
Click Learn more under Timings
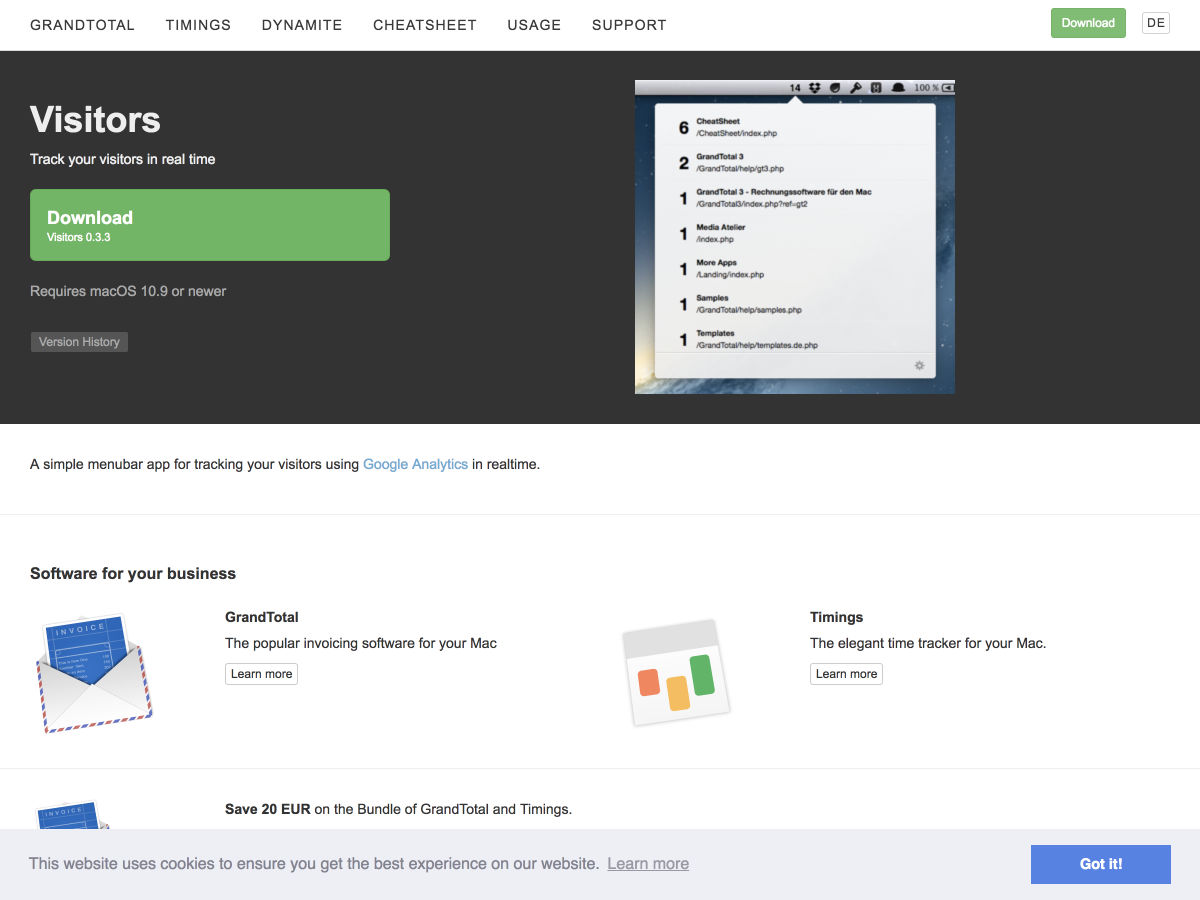click(846, 674)
